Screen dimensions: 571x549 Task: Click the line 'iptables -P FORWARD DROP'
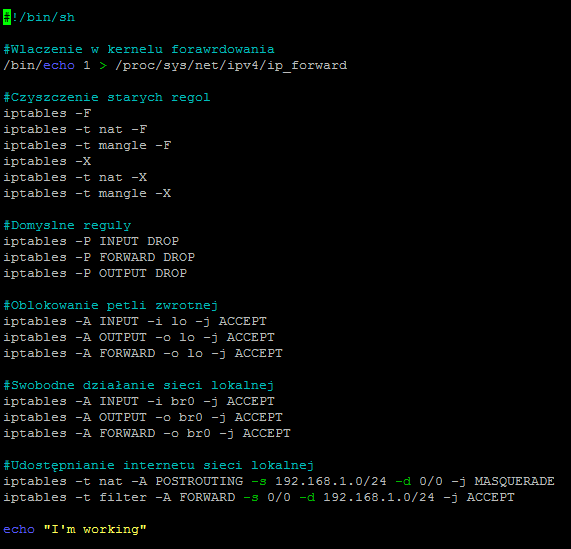(x=99, y=257)
